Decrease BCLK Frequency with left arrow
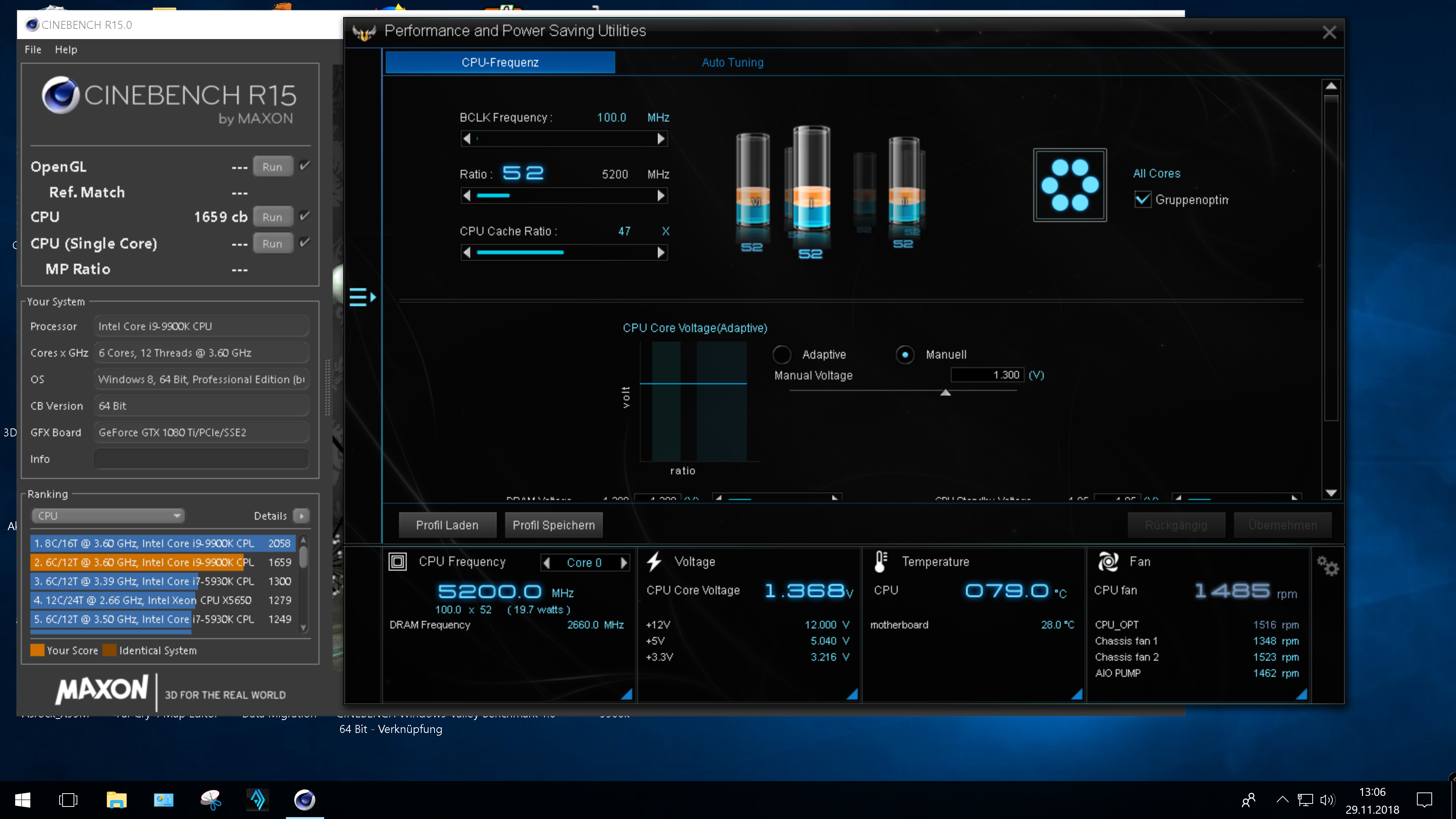The width and height of the screenshot is (1456, 819). tap(467, 138)
